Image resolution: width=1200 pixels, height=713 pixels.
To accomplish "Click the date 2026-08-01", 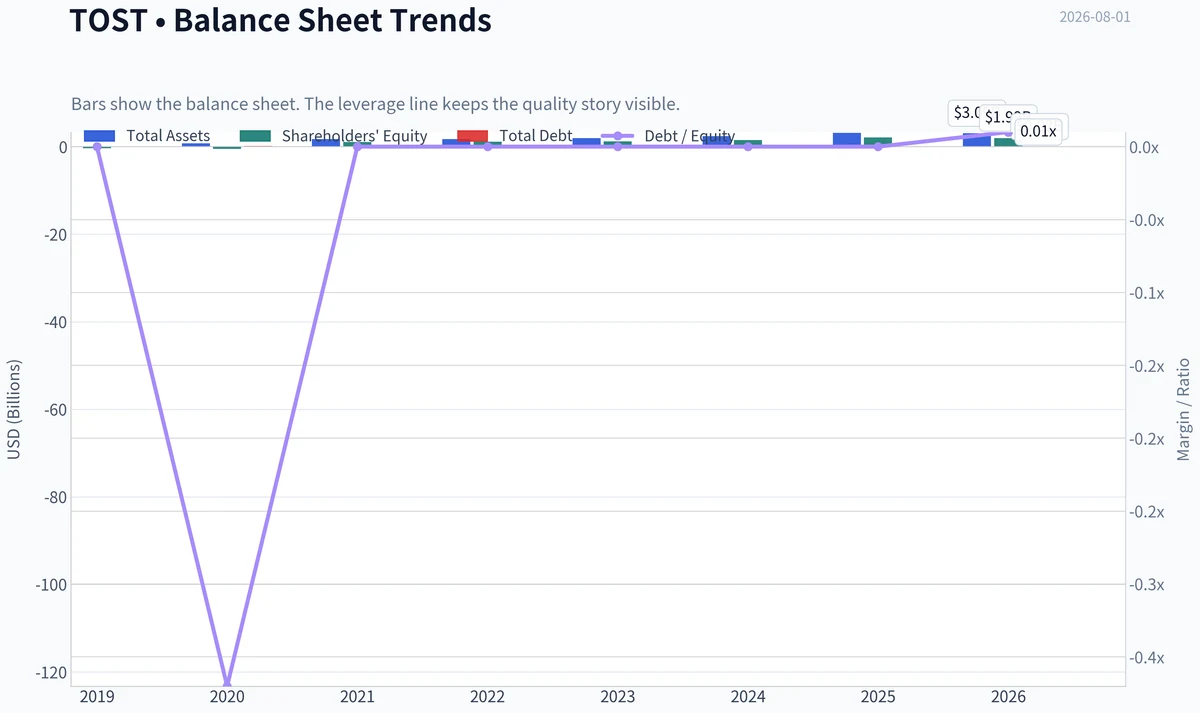I will (x=1095, y=17).
